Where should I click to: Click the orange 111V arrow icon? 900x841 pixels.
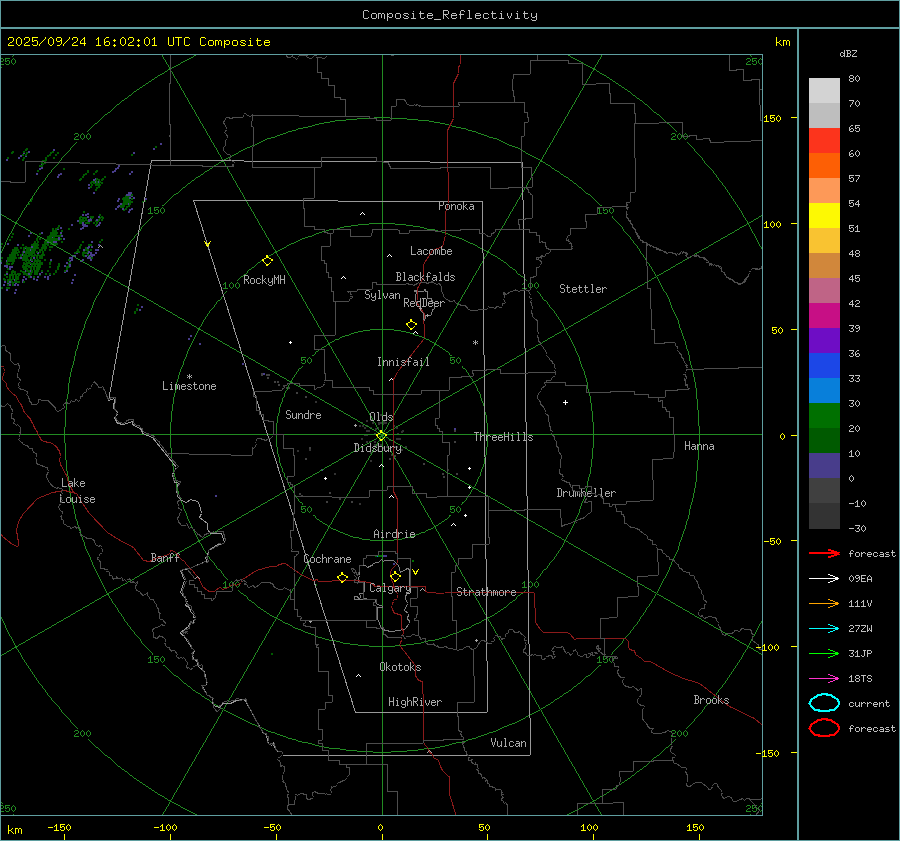pos(823,603)
